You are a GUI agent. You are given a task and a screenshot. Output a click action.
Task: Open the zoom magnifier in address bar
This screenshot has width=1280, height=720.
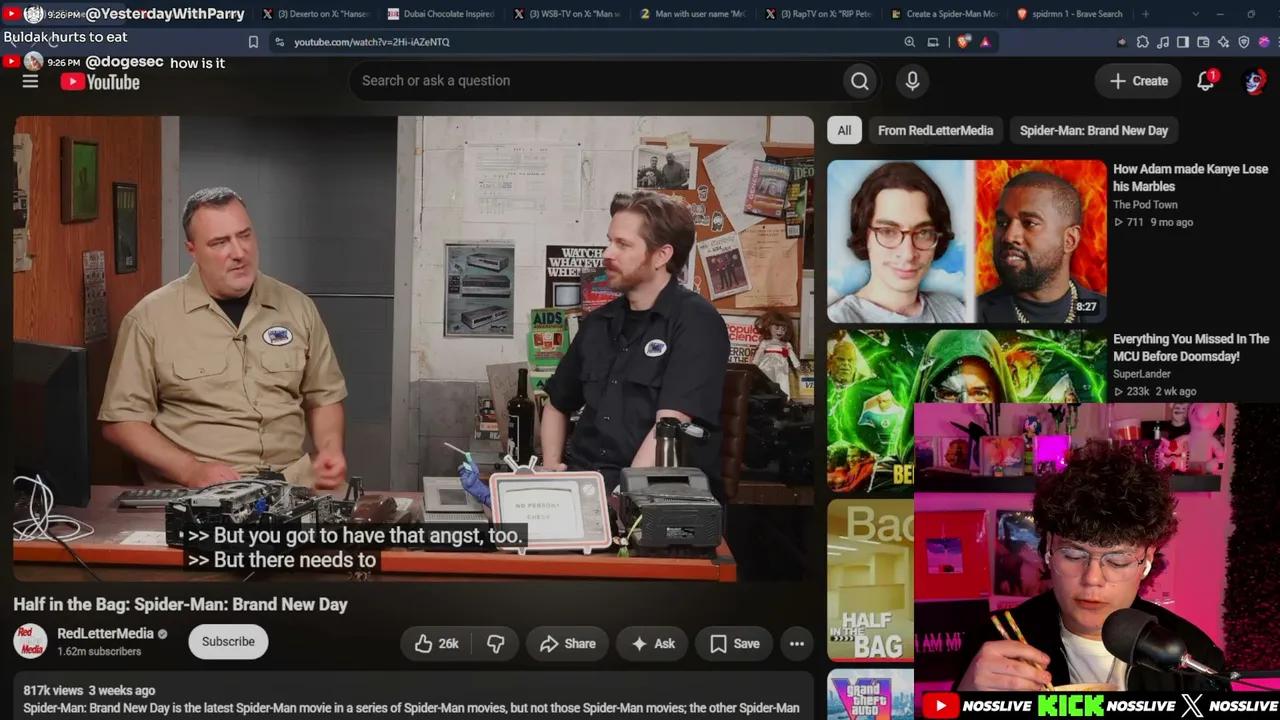909,42
